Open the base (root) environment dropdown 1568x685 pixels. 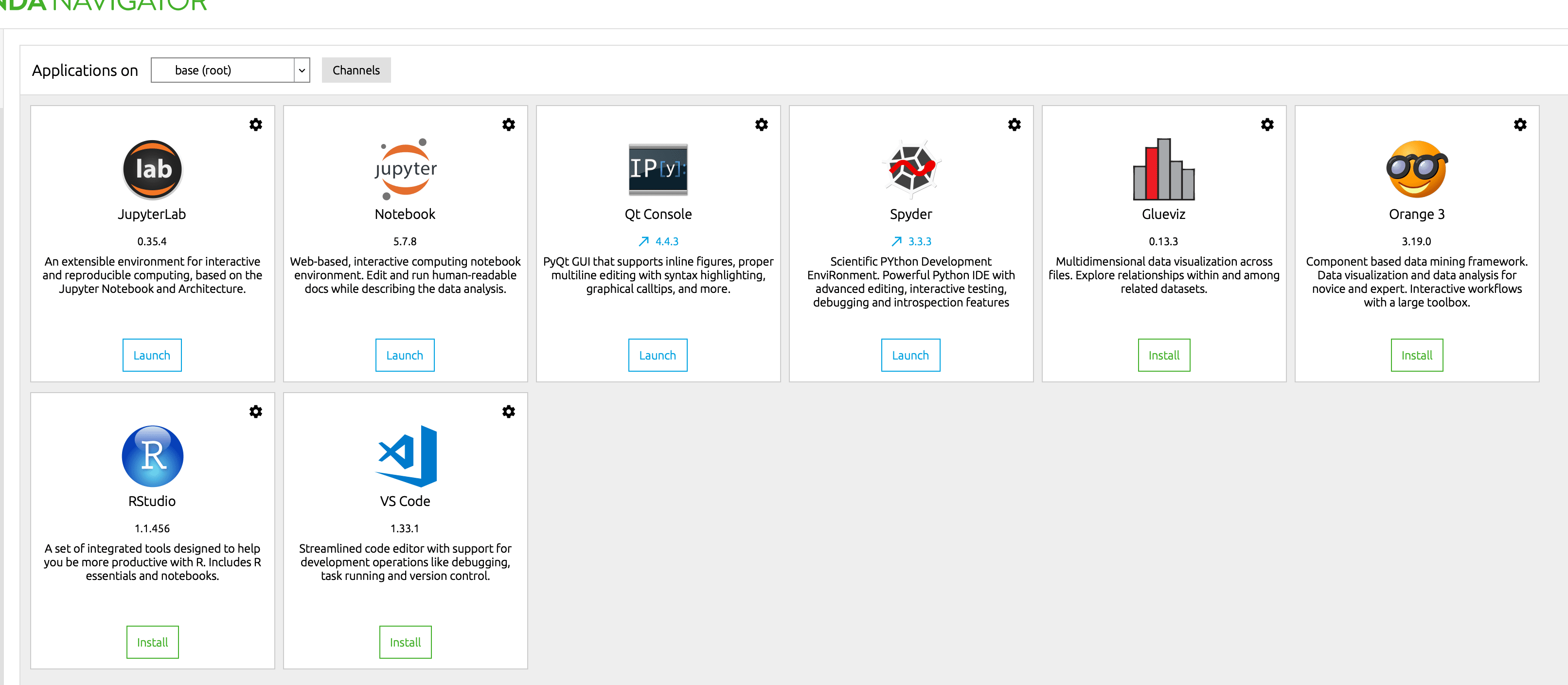(231, 70)
